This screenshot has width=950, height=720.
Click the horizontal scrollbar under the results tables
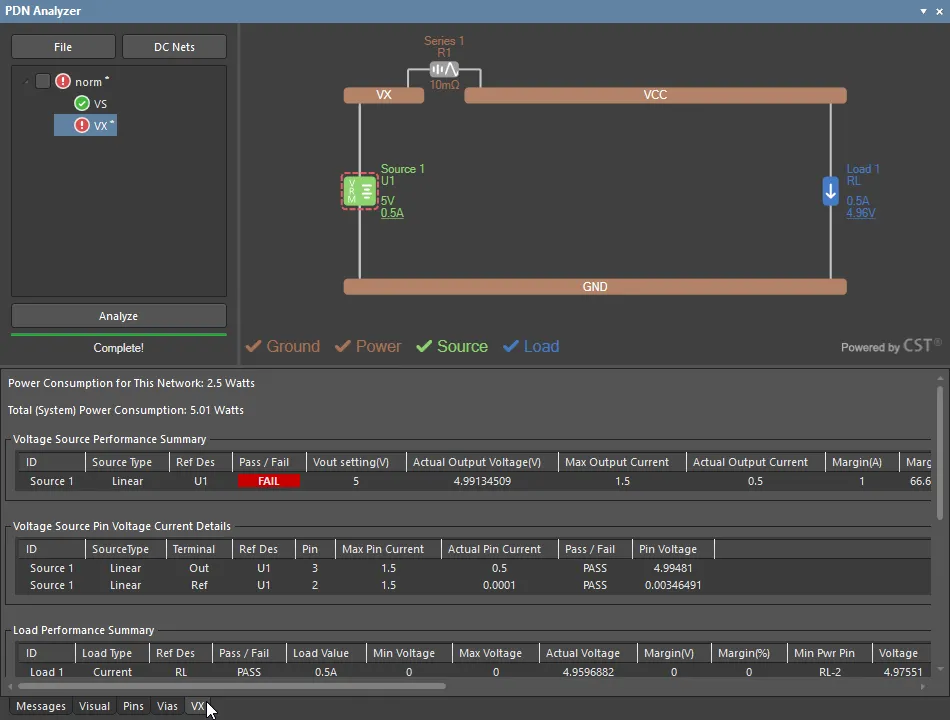point(230,686)
